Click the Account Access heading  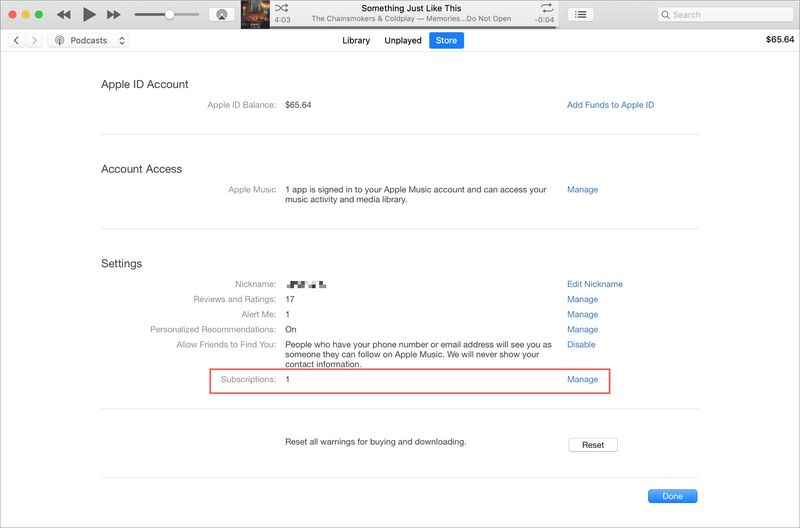coord(141,169)
